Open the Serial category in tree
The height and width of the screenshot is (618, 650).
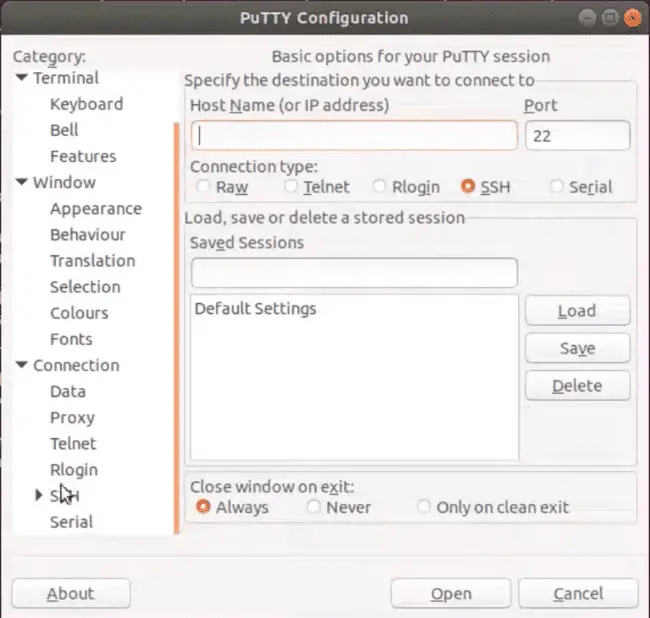tap(71, 522)
